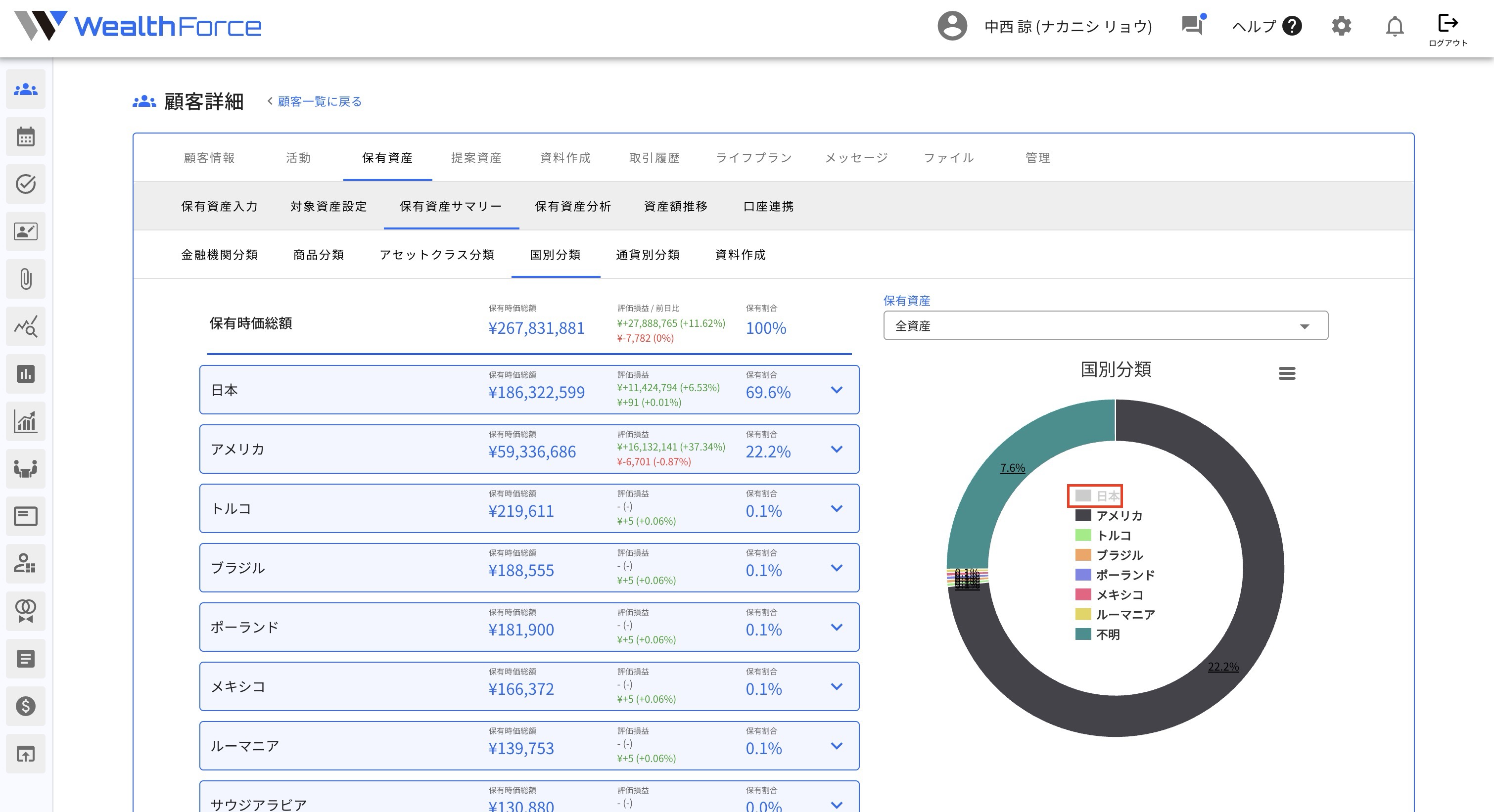The height and width of the screenshot is (812, 1494).
Task: Open the bar chart box icon in sidebar
Action: click(26, 374)
